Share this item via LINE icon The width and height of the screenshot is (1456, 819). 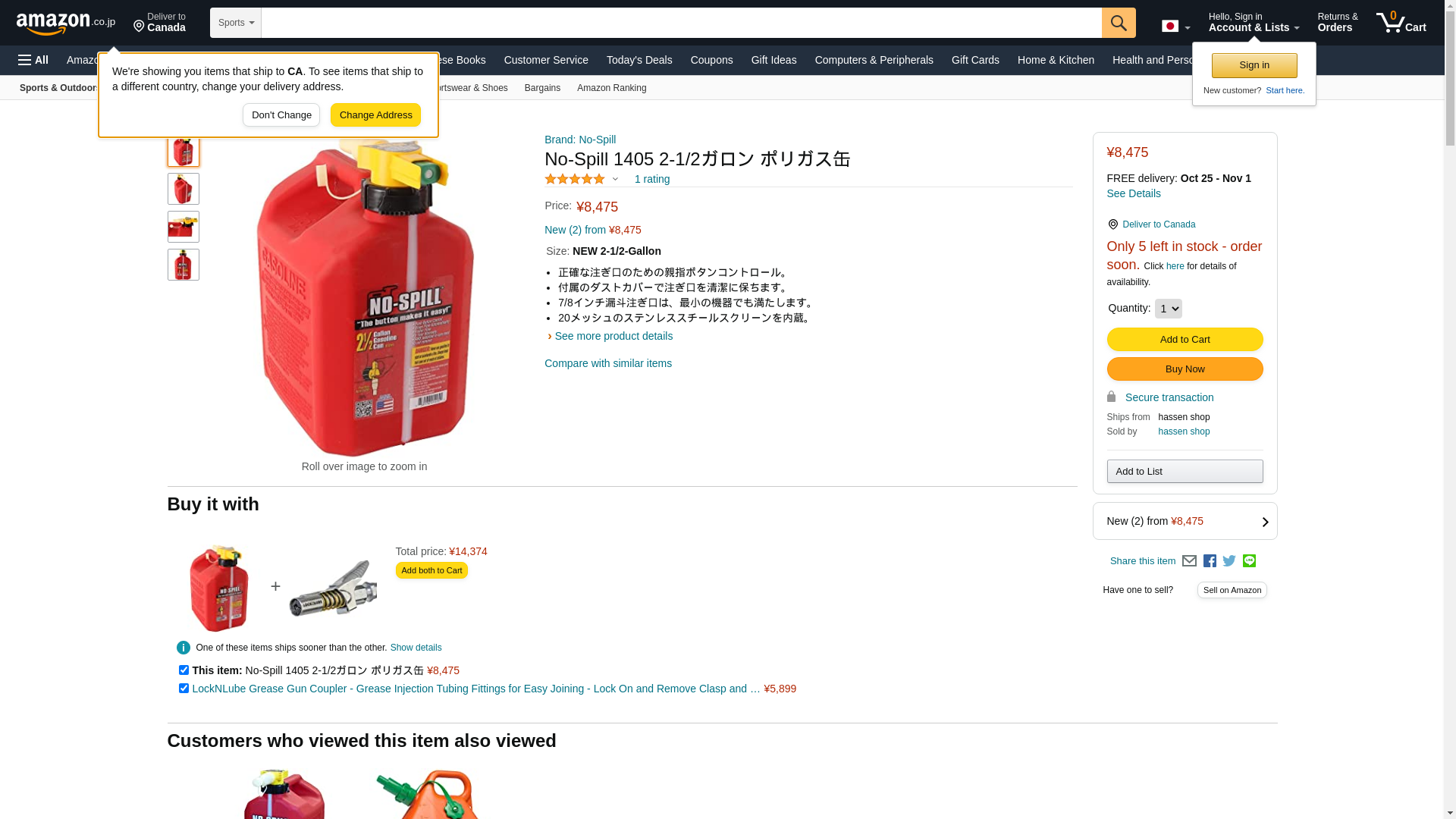coord(1249,560)
